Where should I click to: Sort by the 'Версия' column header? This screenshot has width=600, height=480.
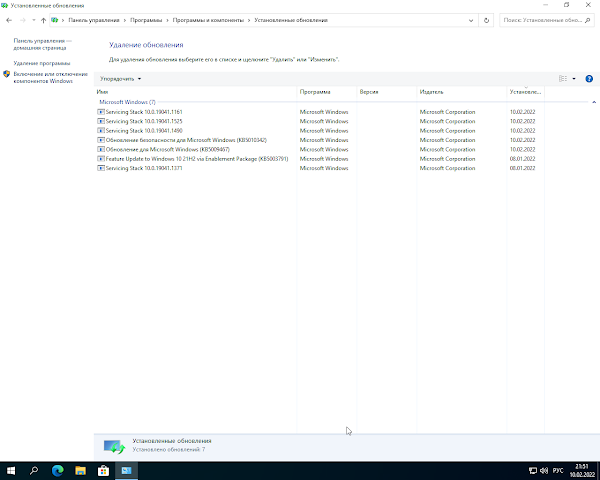tap(386, 92)
